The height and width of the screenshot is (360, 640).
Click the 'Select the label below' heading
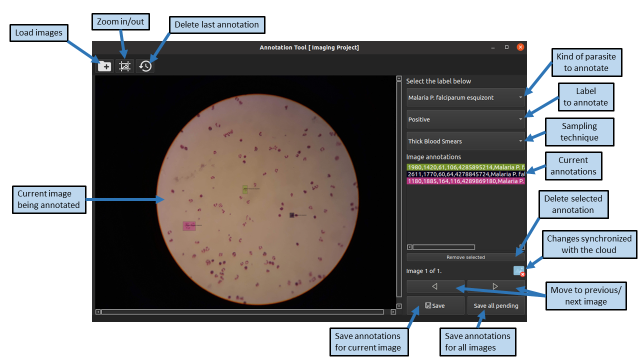(438, 81)
